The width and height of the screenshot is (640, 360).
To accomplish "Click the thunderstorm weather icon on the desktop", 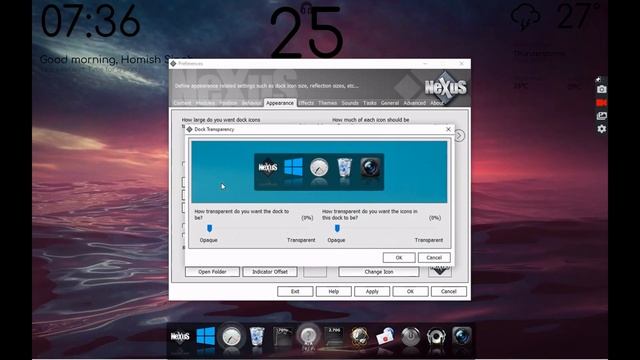I will (526, 17).
